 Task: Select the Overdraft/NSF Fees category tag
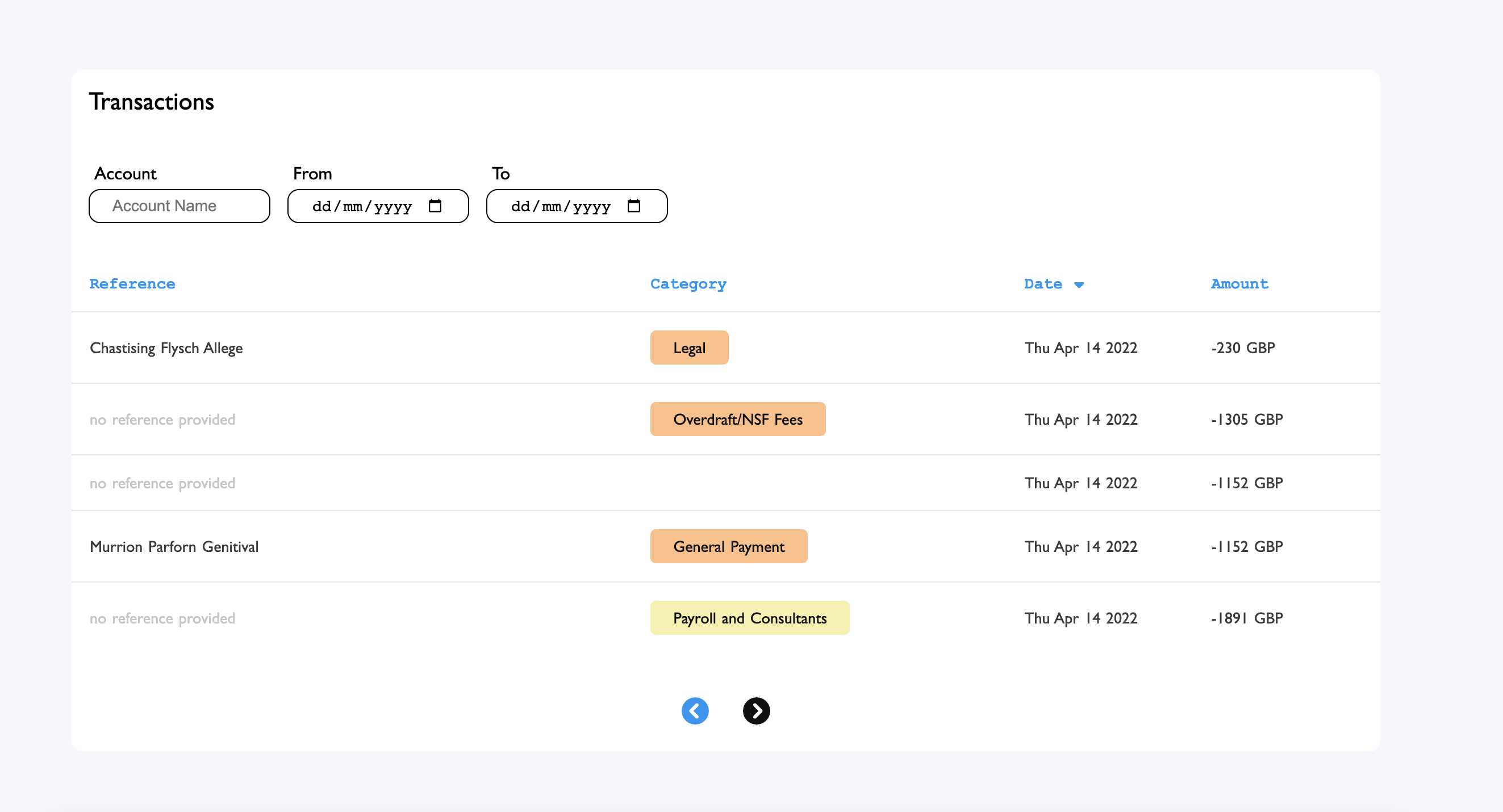pyautogui.click(x=737, y=419)
